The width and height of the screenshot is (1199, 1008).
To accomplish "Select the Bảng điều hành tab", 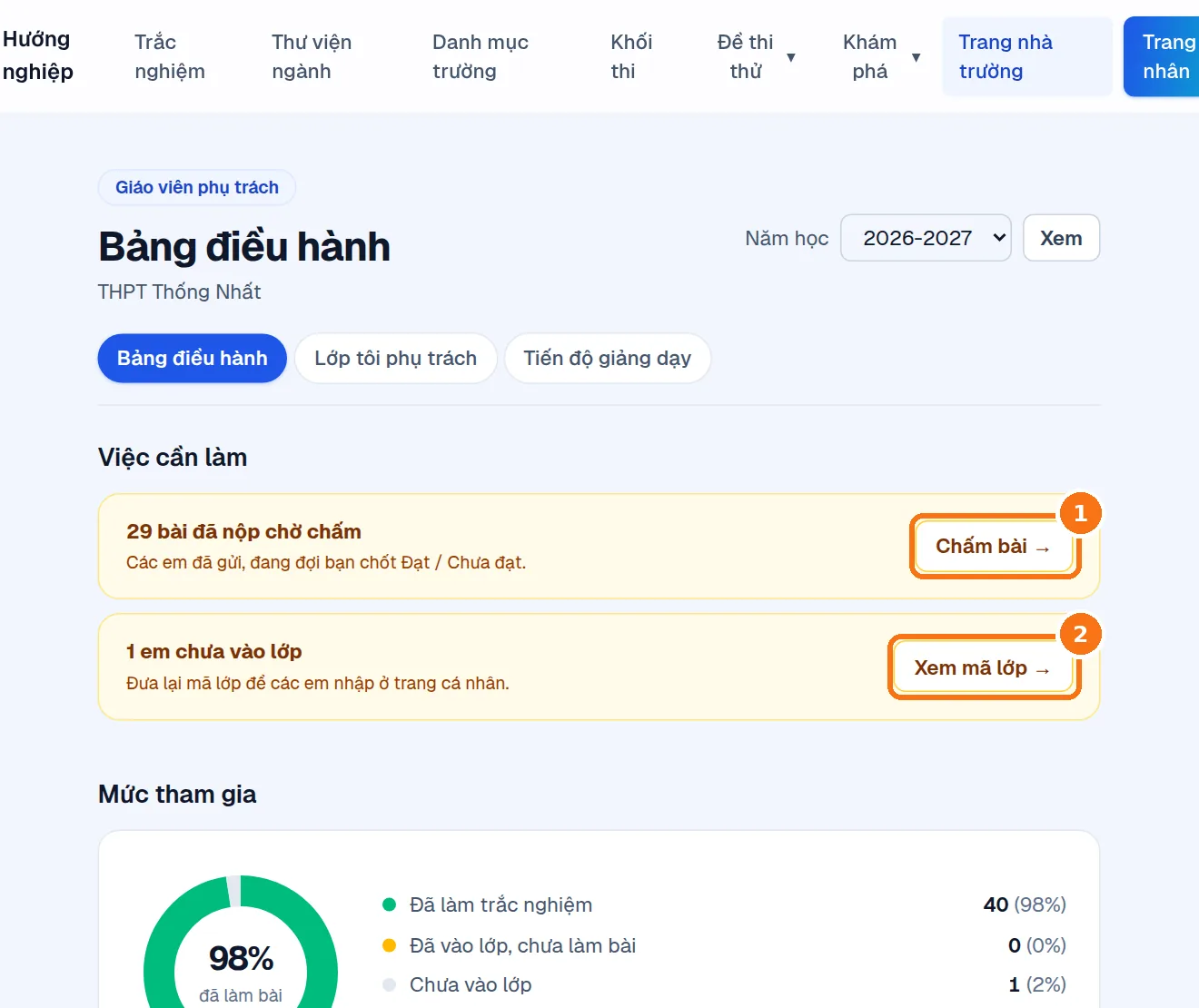I will tap(193, 358).
